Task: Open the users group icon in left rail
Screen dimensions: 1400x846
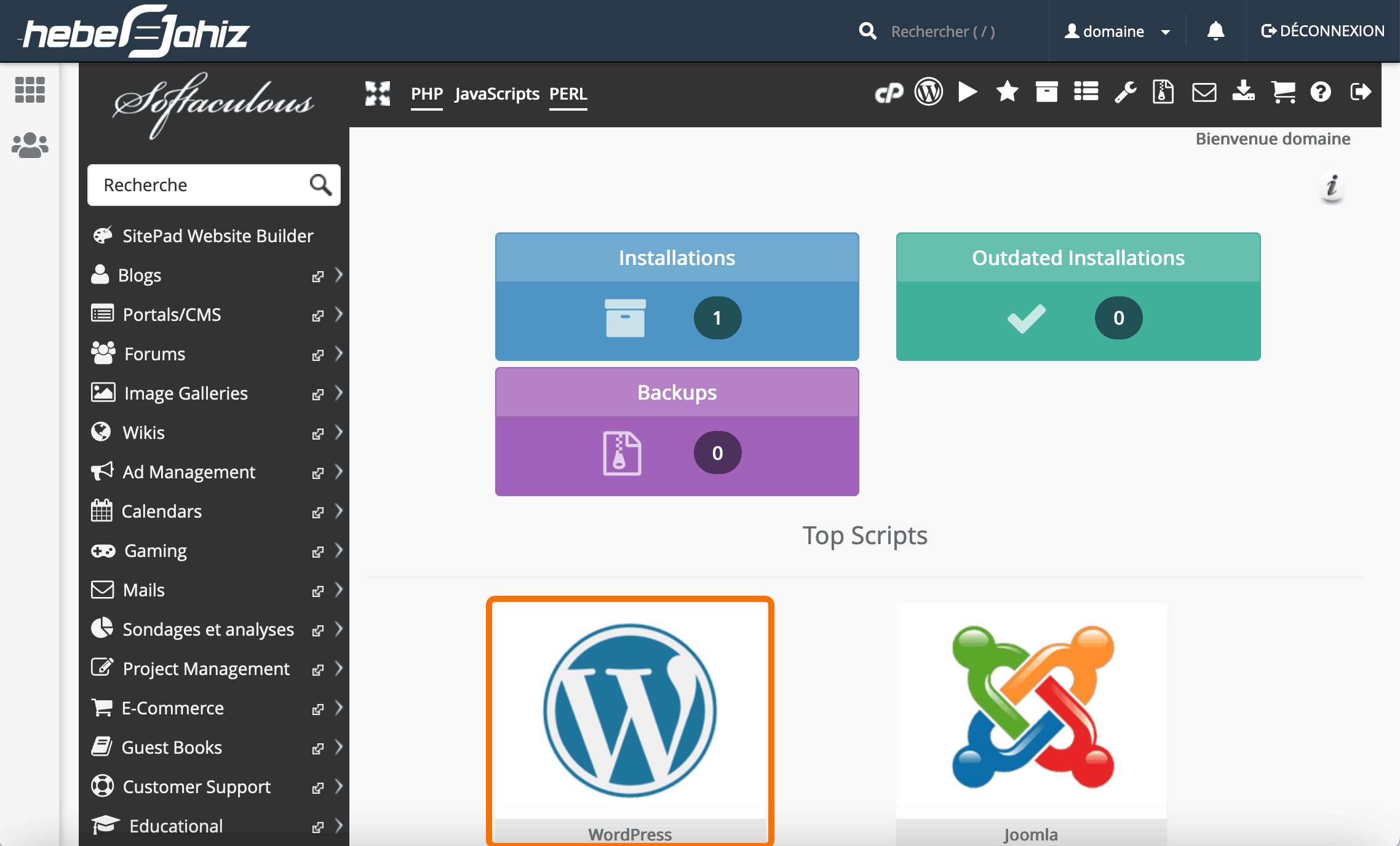Action: coord(30,146)
